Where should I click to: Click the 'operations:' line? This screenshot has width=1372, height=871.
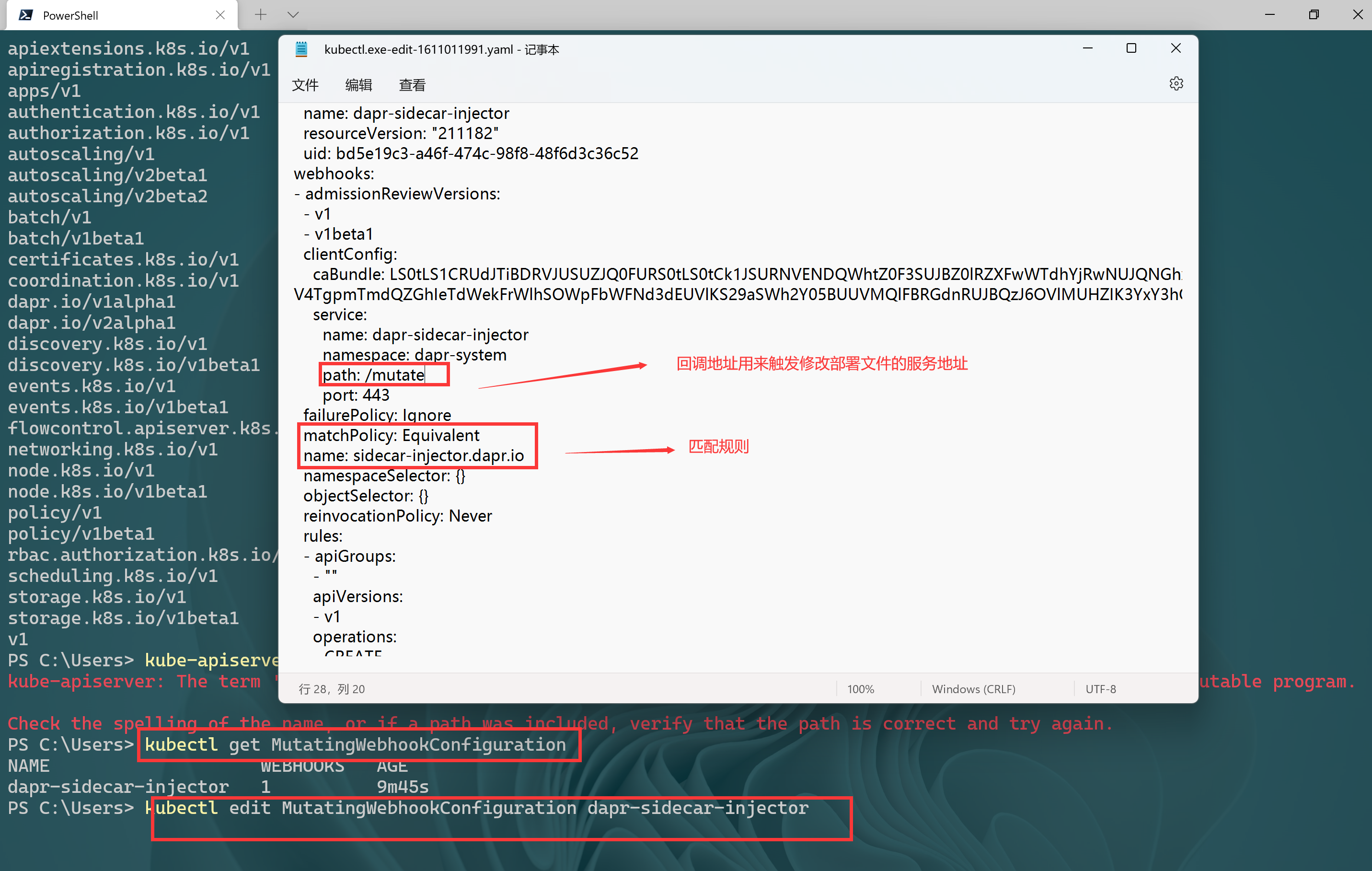(355, 636)
